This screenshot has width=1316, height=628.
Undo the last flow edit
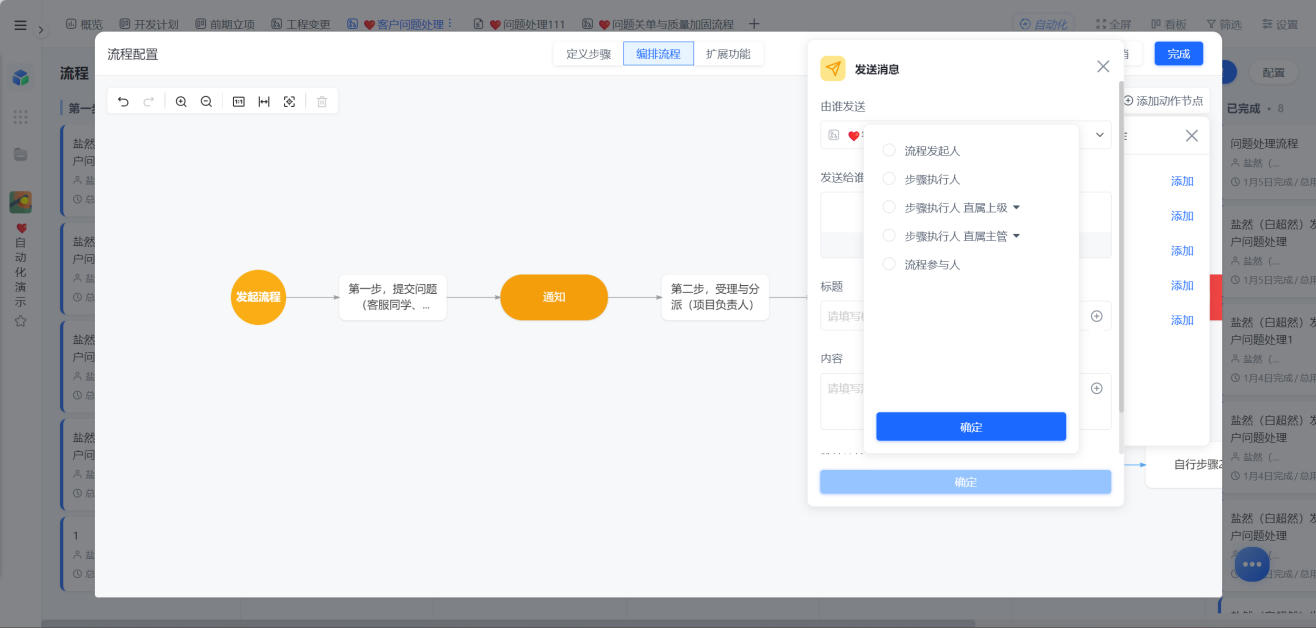[x=123, y=101]
